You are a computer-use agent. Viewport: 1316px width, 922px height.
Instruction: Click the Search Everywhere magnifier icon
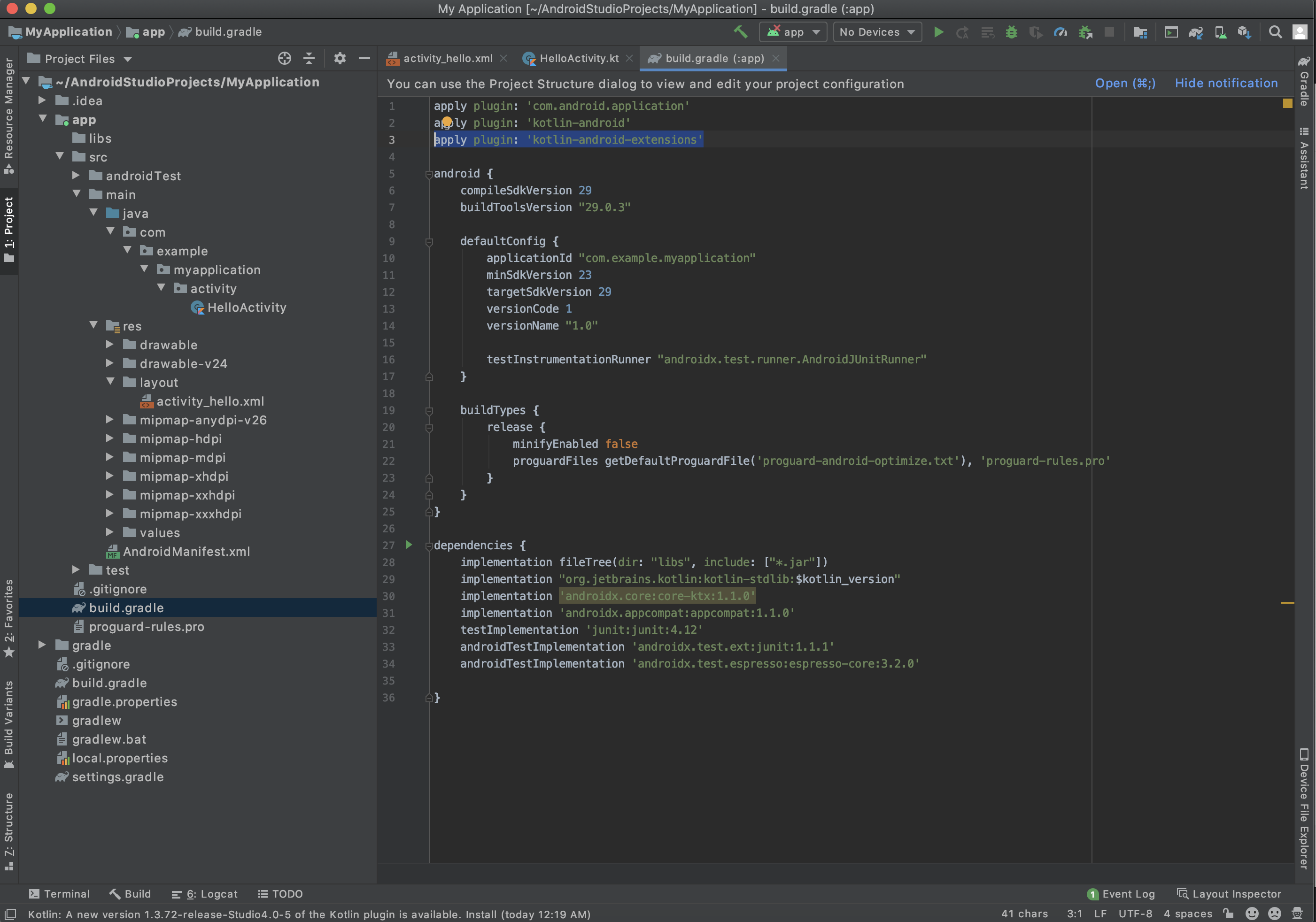1275,32
